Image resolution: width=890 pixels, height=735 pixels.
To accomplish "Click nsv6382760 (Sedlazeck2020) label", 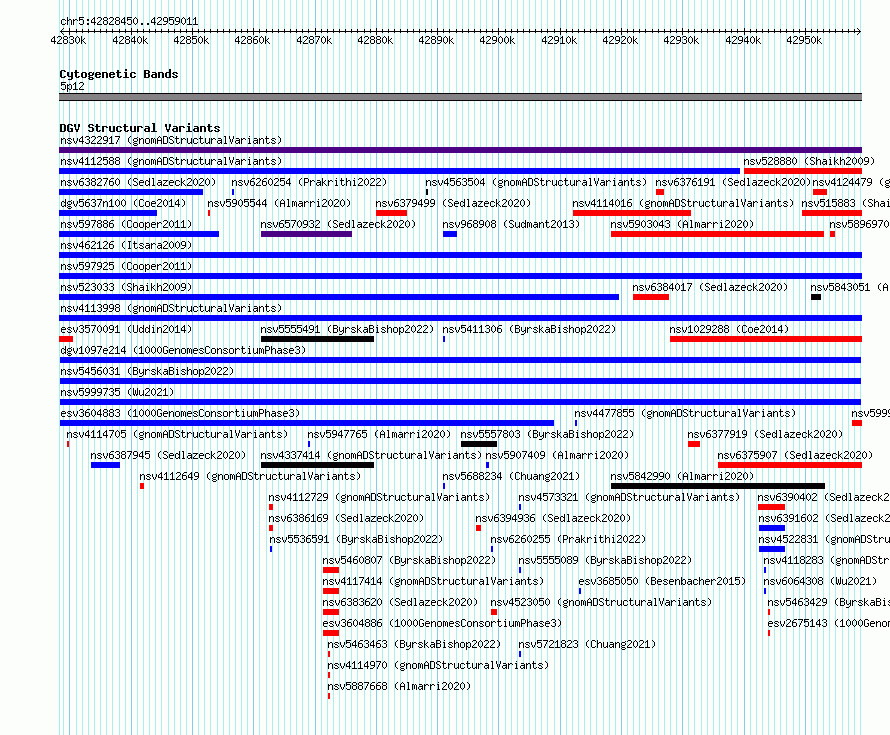I will tap(138, 182).
